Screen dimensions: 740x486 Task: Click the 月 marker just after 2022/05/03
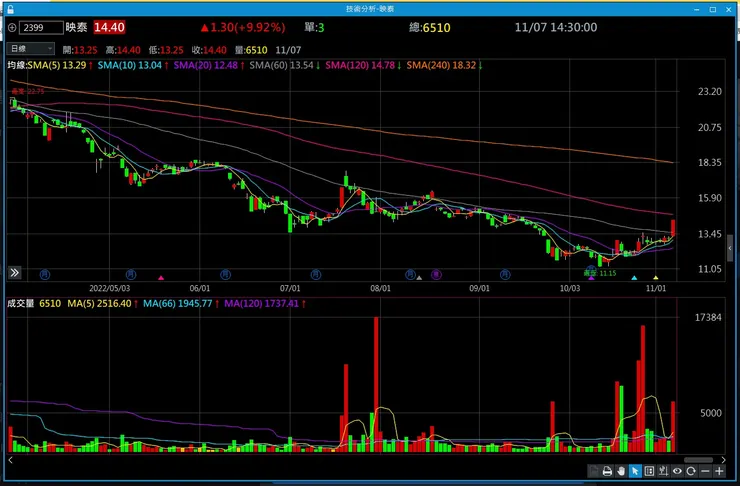[131, 274]
